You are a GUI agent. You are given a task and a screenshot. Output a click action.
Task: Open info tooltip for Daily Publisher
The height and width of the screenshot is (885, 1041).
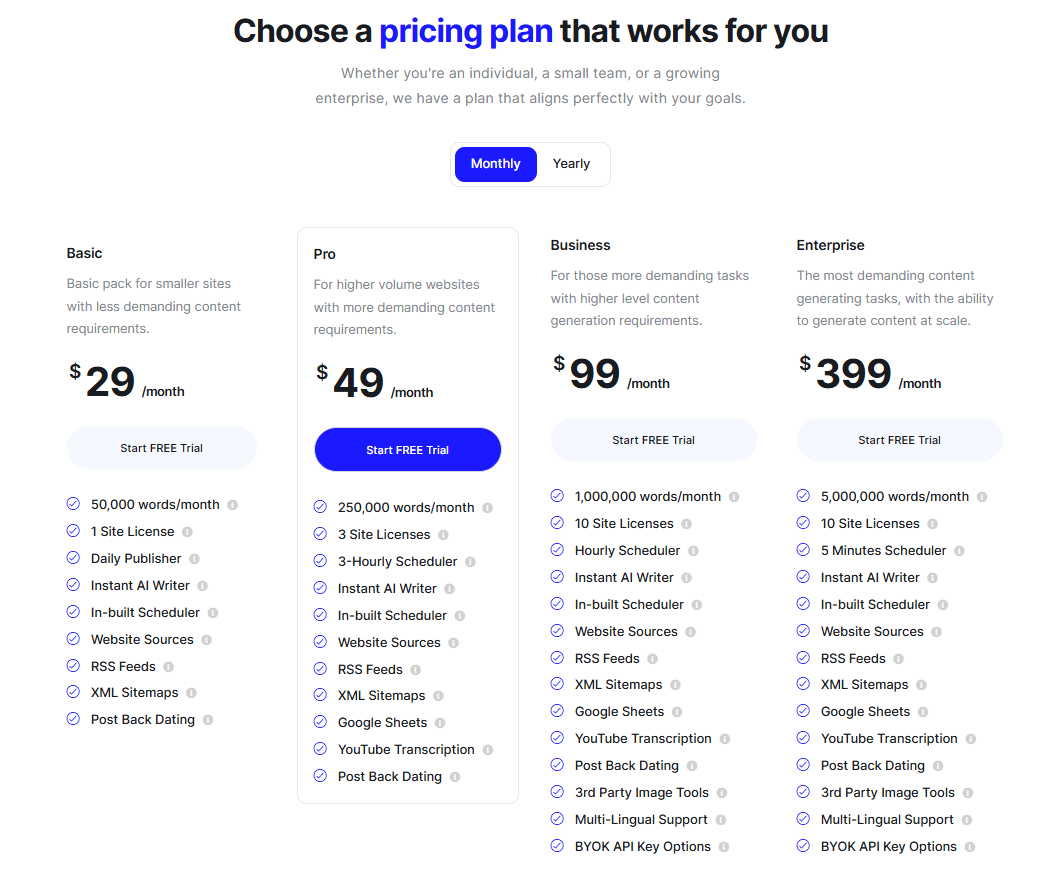(194, 559)
